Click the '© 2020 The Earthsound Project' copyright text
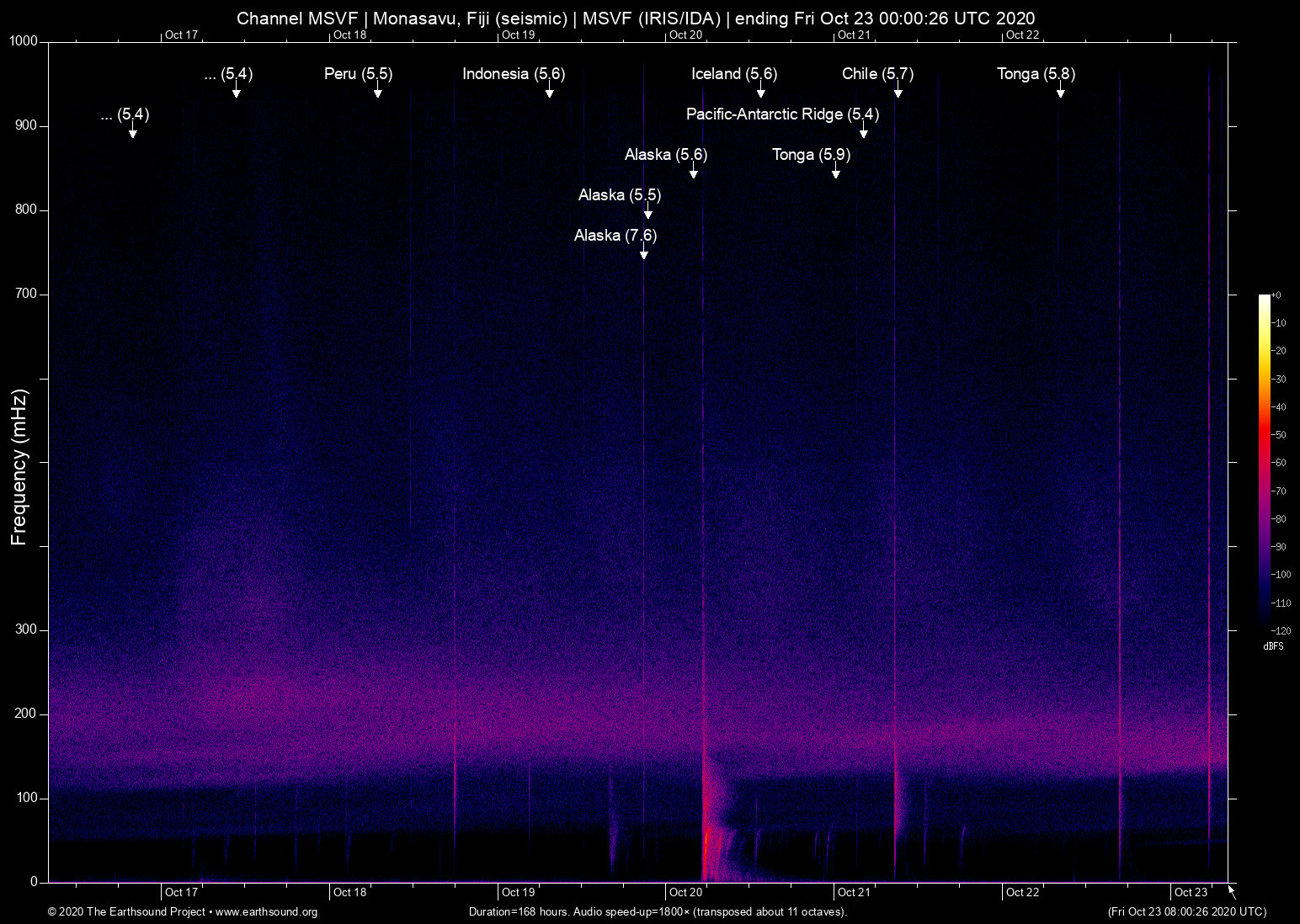The height and width of the screenshot is (924, 1300). pyautogui.click(x=126, y=912)
